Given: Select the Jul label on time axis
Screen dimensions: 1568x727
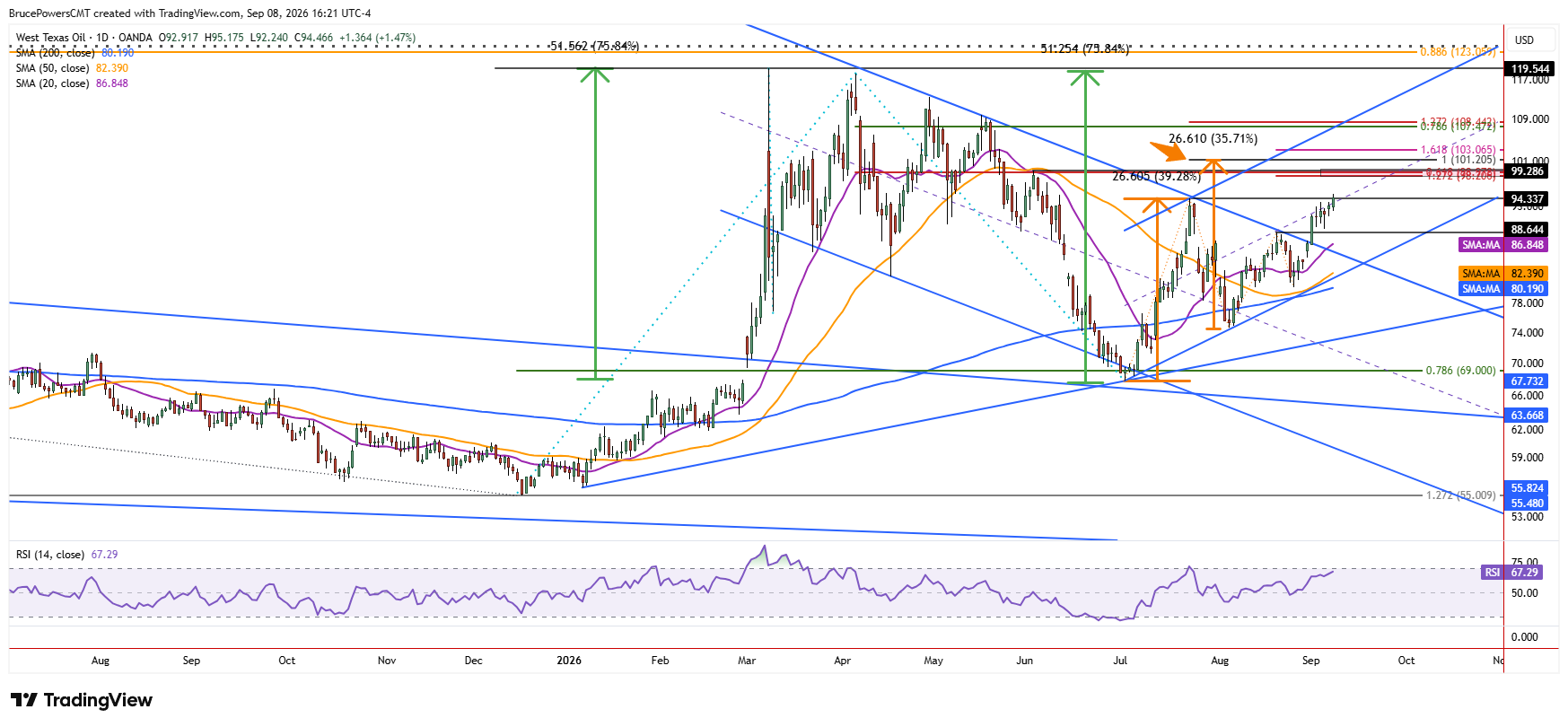Looking at the screenshot, I should 1120,661.
